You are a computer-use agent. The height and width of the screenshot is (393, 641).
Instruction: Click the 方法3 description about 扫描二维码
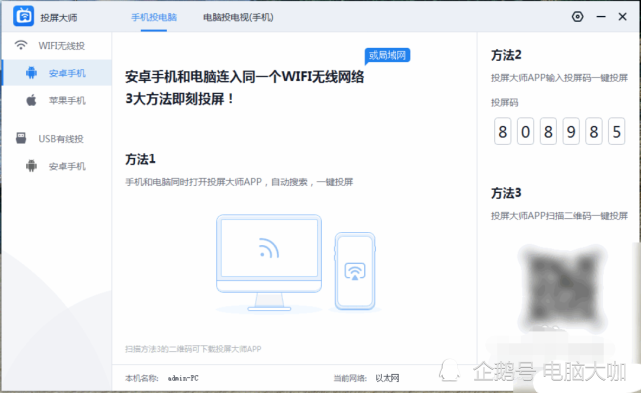coord(559,216)
